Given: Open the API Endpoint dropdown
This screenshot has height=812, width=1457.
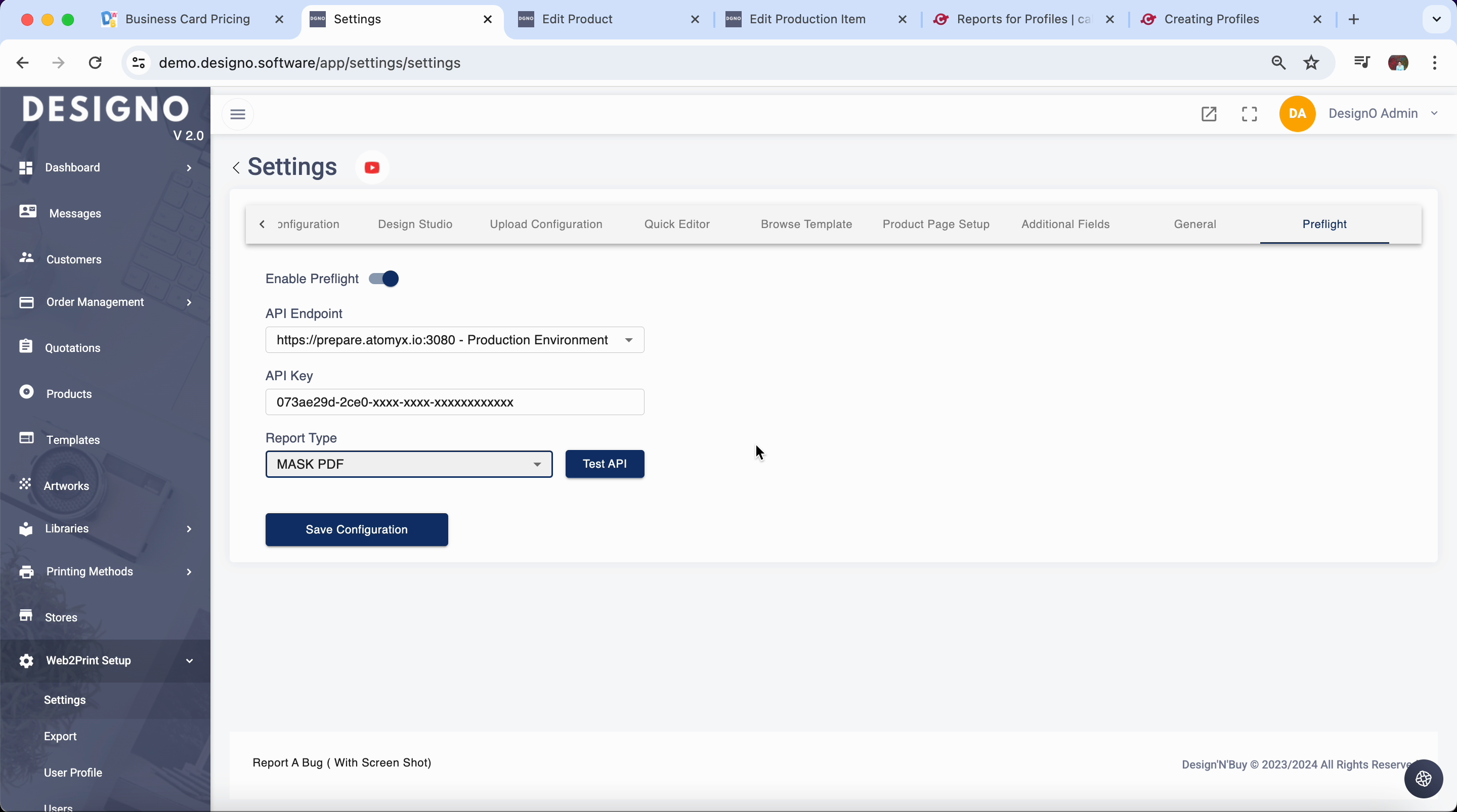Looking at the screenshot, I should 454,340.
